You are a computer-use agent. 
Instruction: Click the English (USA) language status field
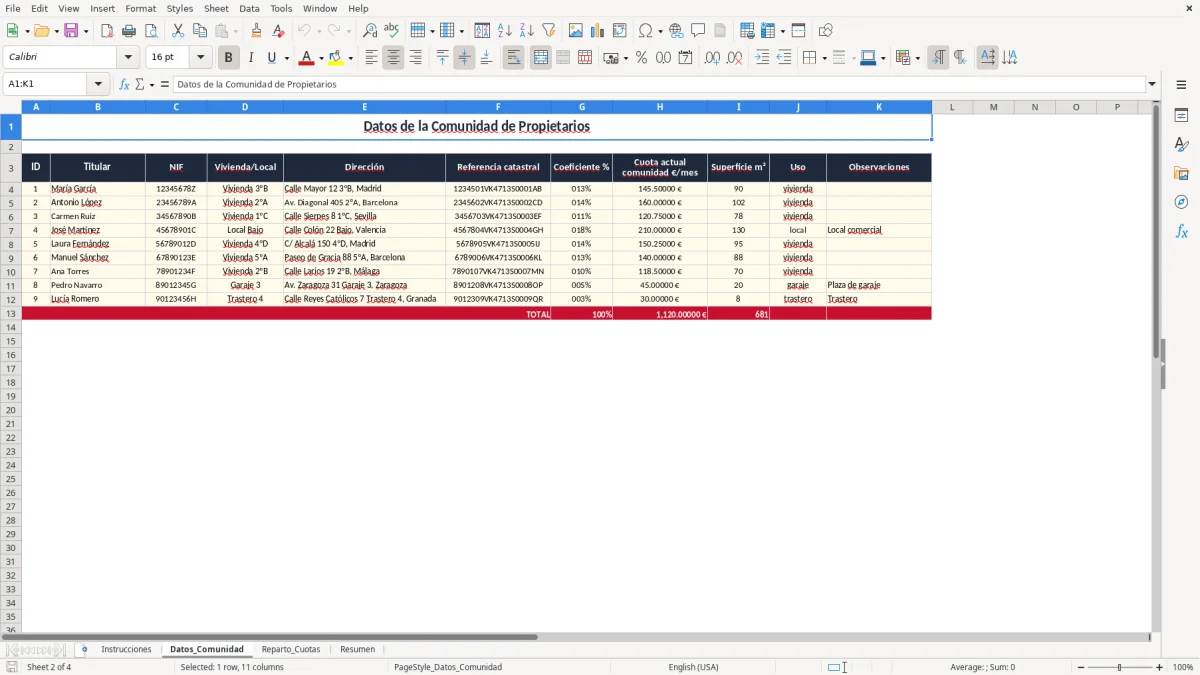(x=693, y=667)
